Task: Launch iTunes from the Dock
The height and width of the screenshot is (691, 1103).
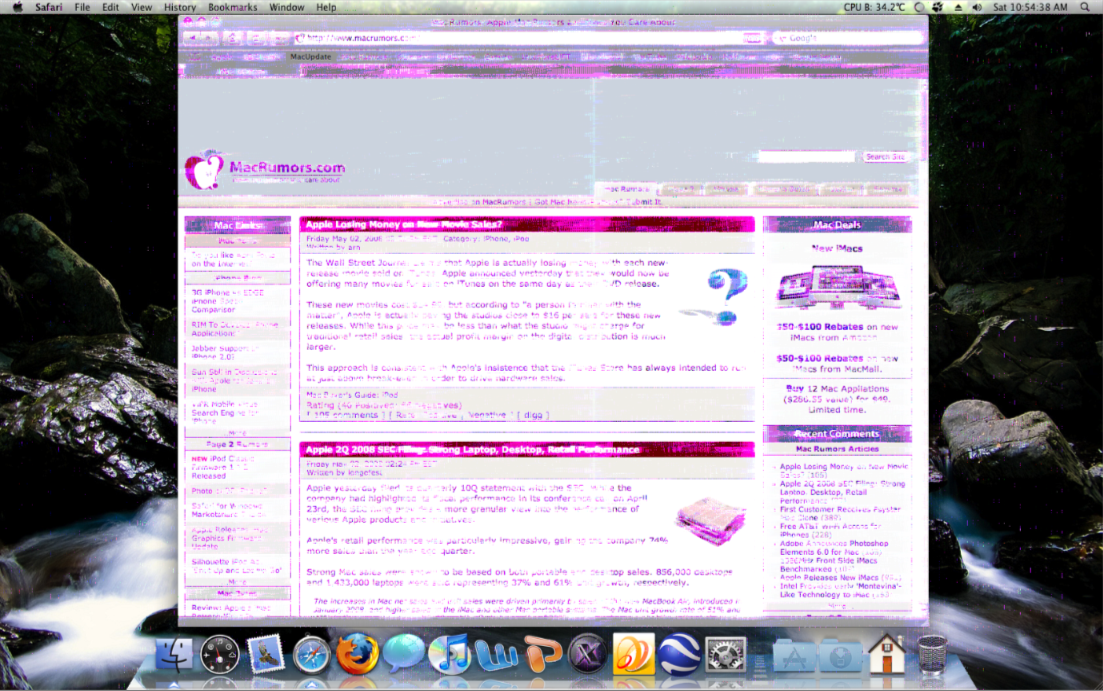Action: 450,654
